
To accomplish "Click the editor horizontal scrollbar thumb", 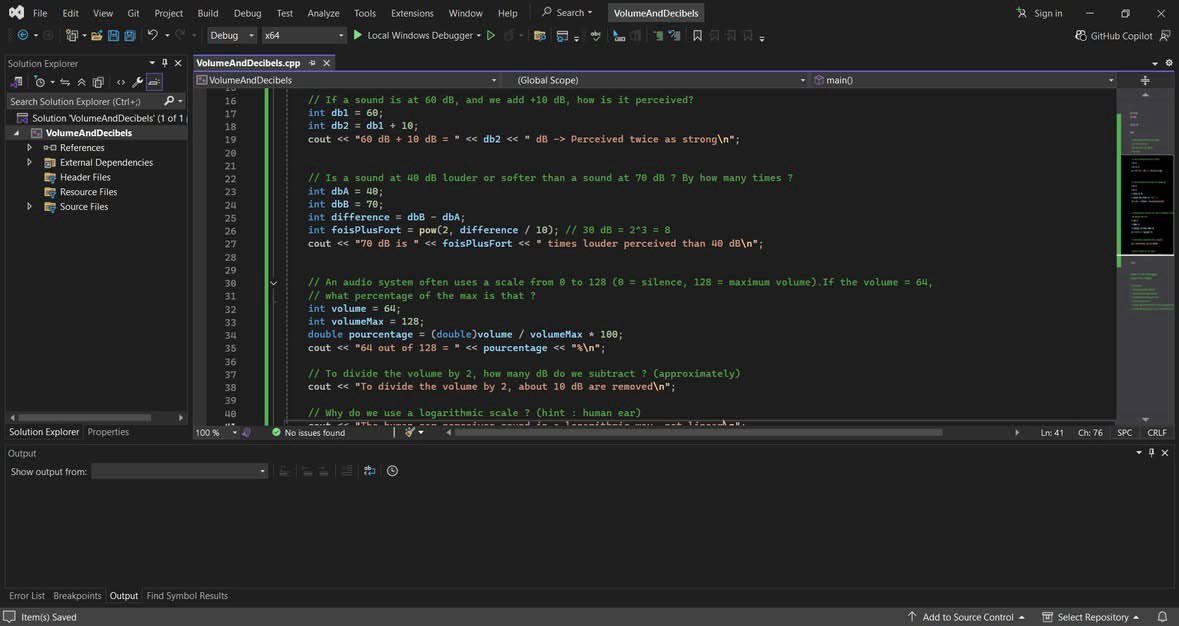I will tap(699, 432).
